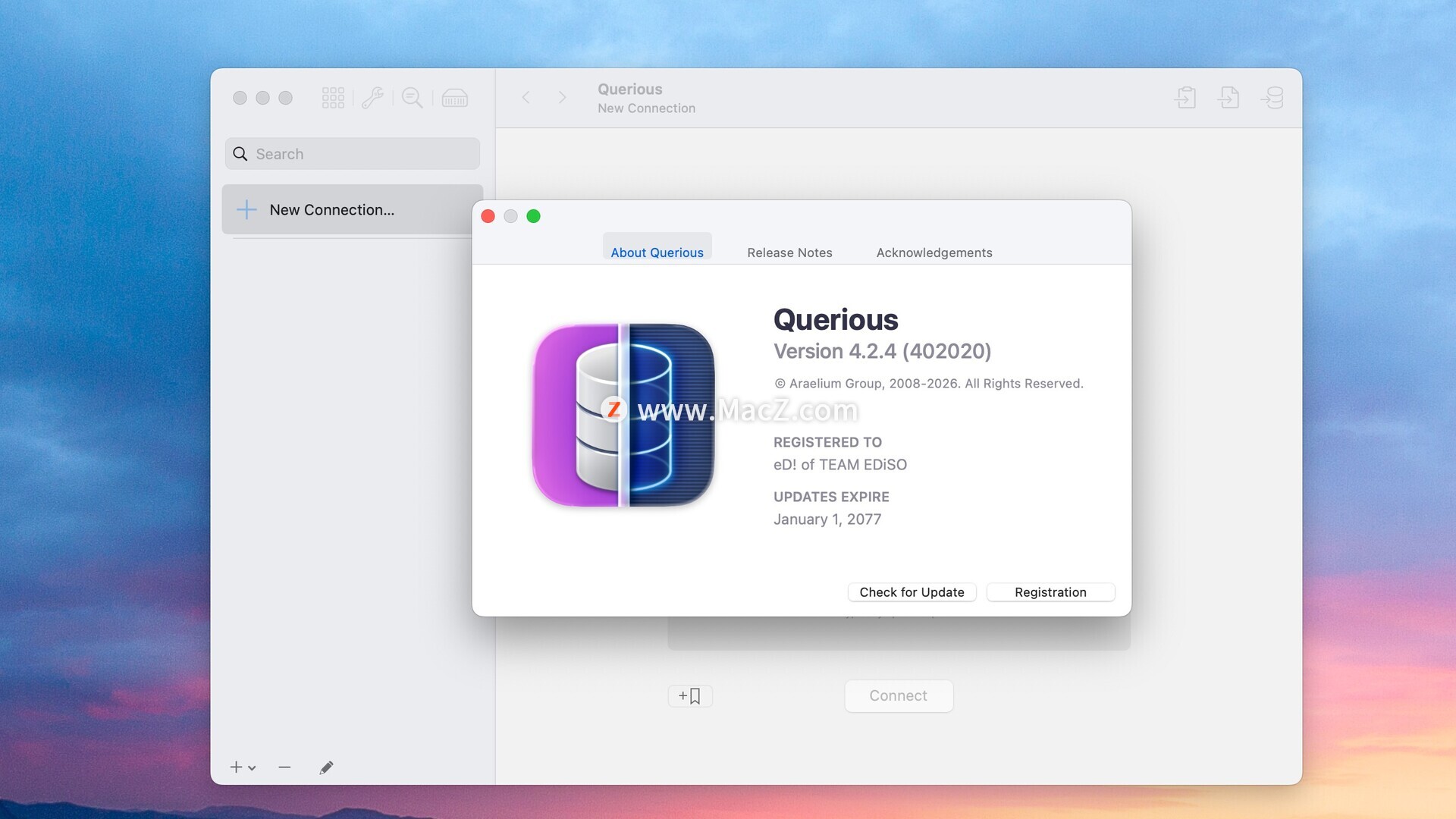Remove connection with the minus button

click(x=284, y=767)
